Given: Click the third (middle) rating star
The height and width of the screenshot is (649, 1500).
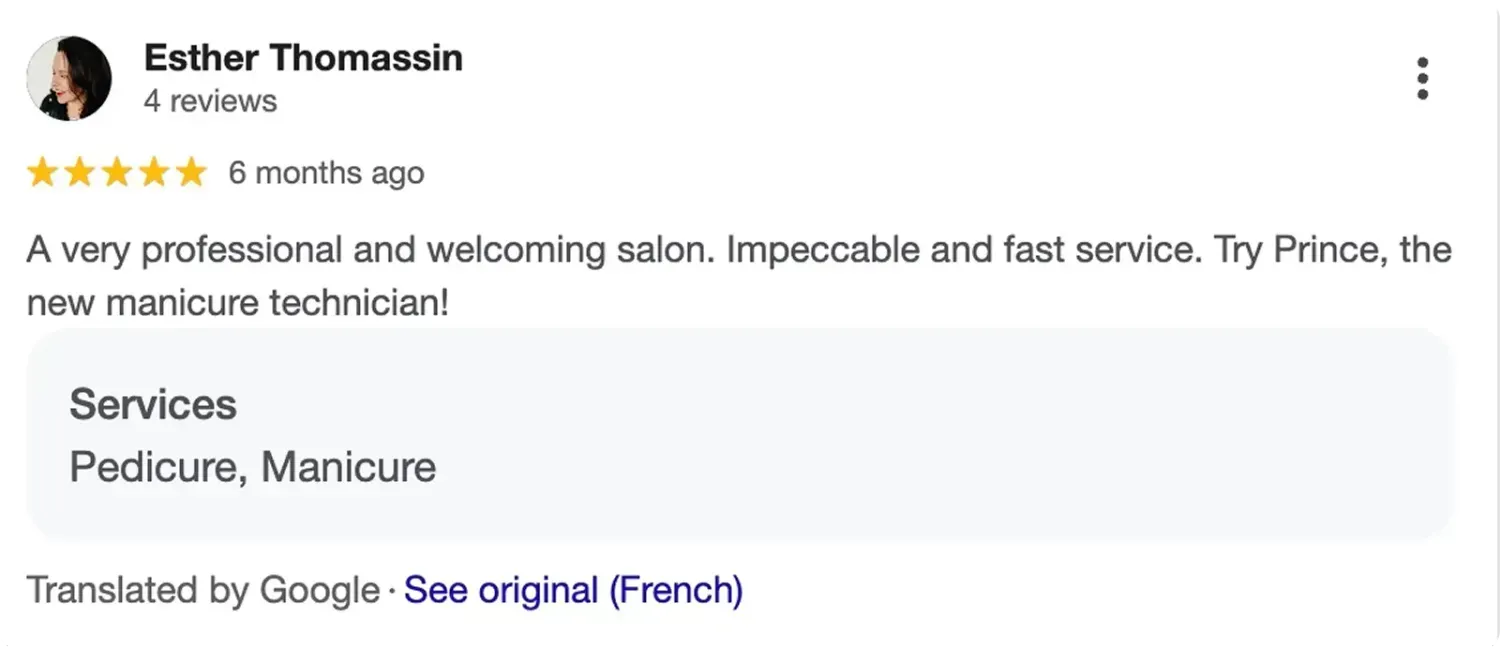Looking at the screenshot, I should pos(116,173).
